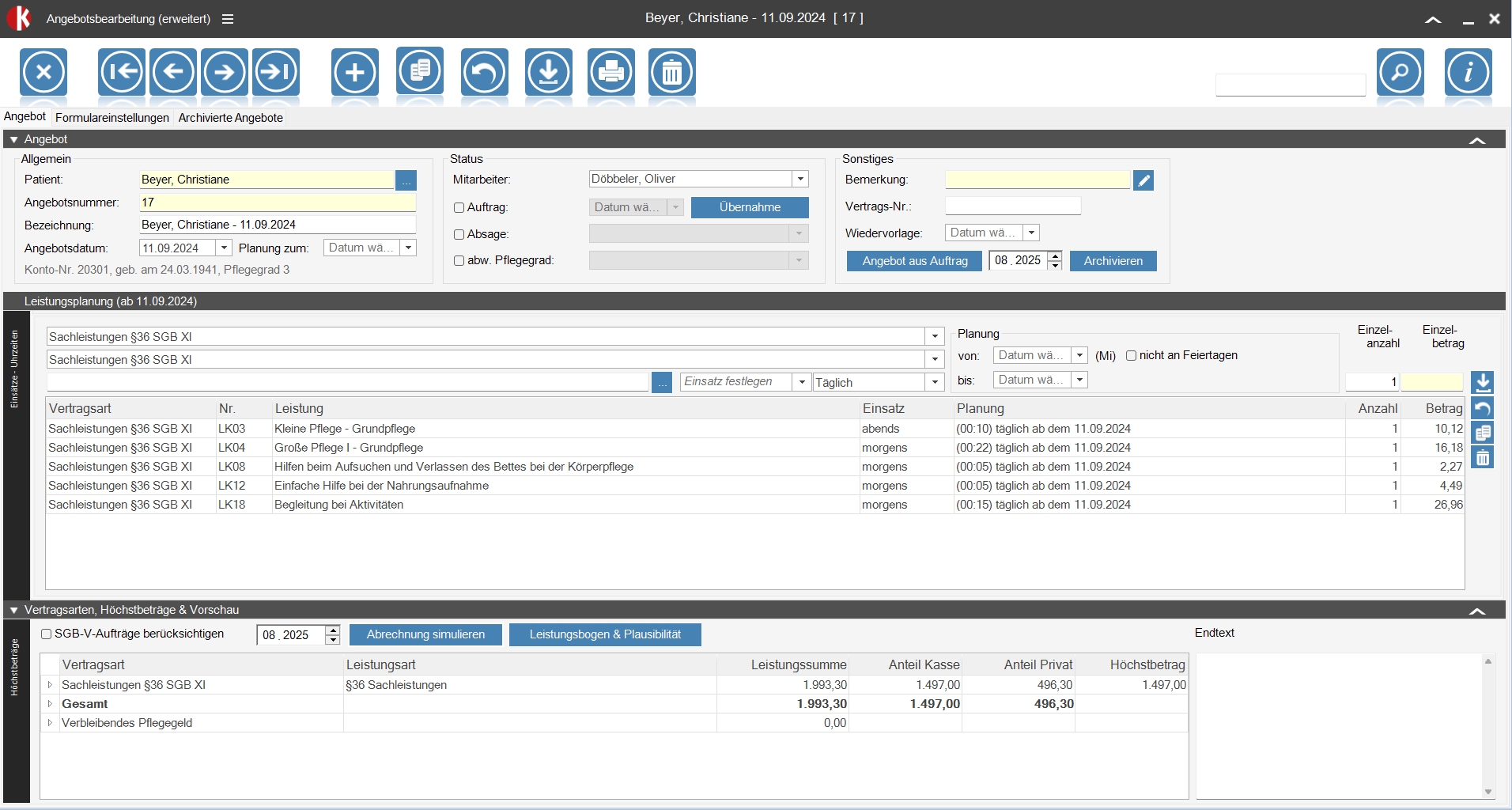The image size is (1512, 810).
Task: Click the pencil edit icon beside Bemerkung
Action: click(1143, 180)
